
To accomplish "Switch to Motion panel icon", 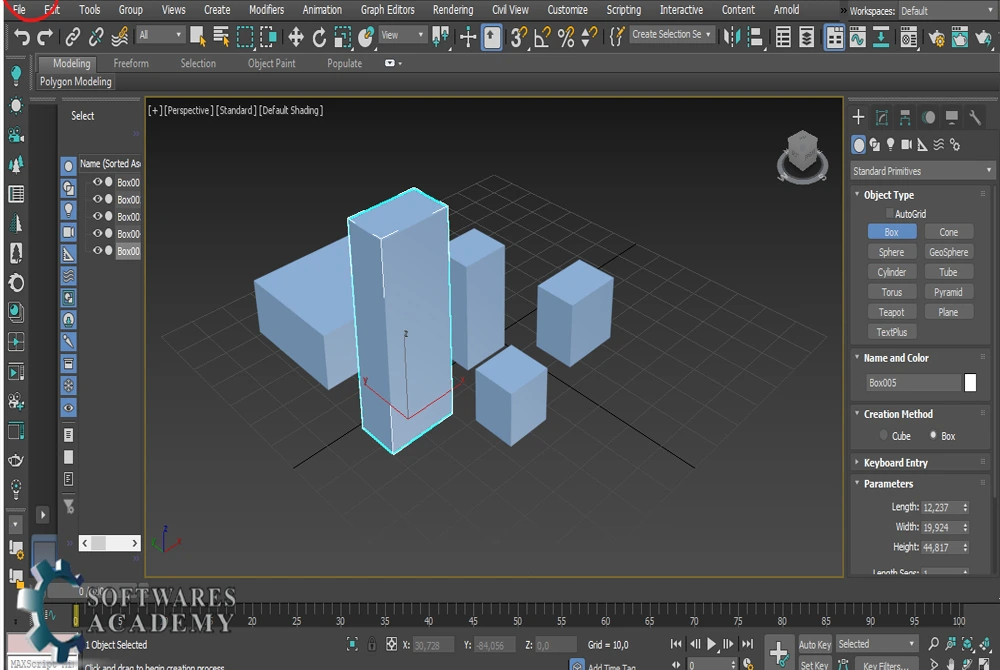I will [929, 117].
